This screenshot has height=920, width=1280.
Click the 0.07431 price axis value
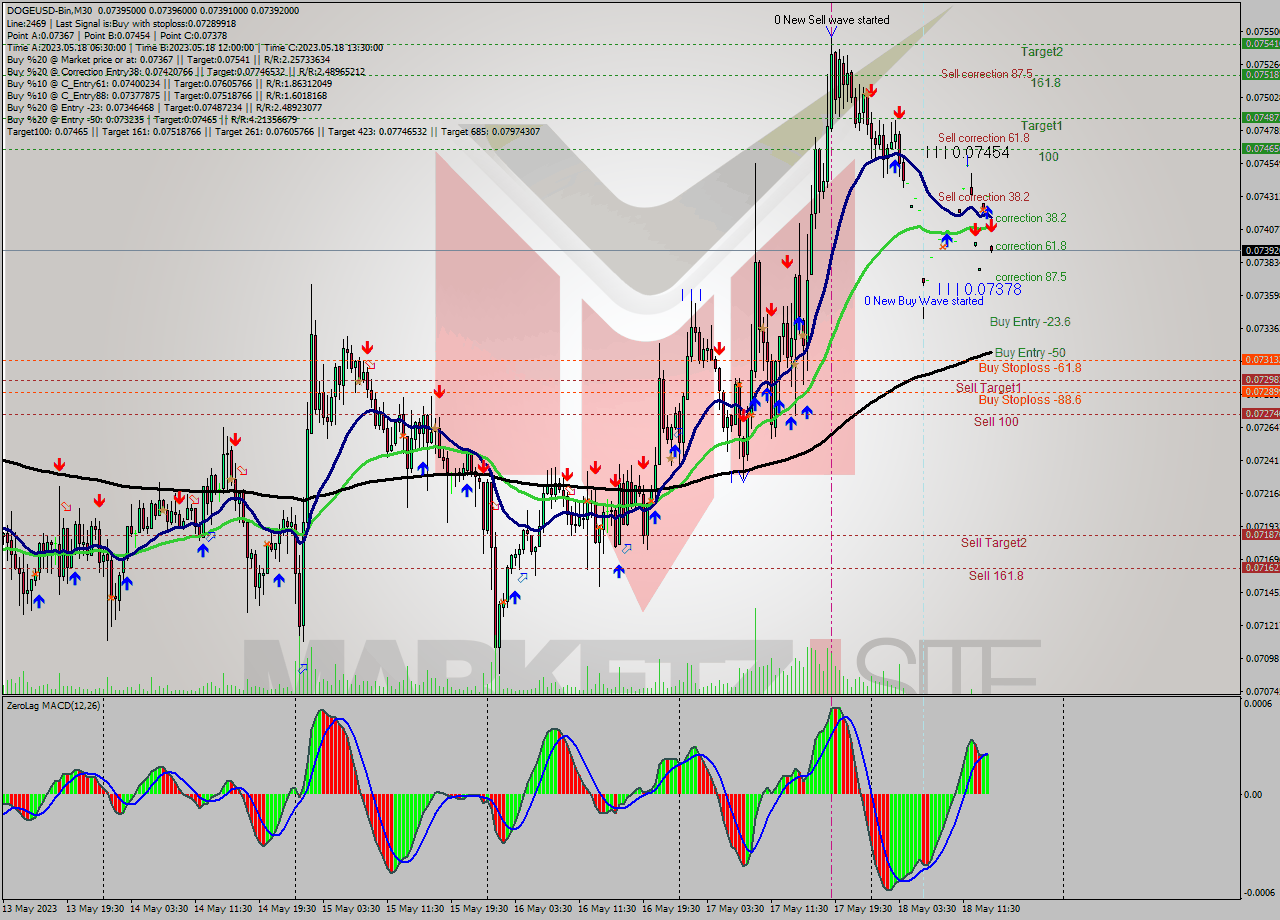tap(1263, 197)
